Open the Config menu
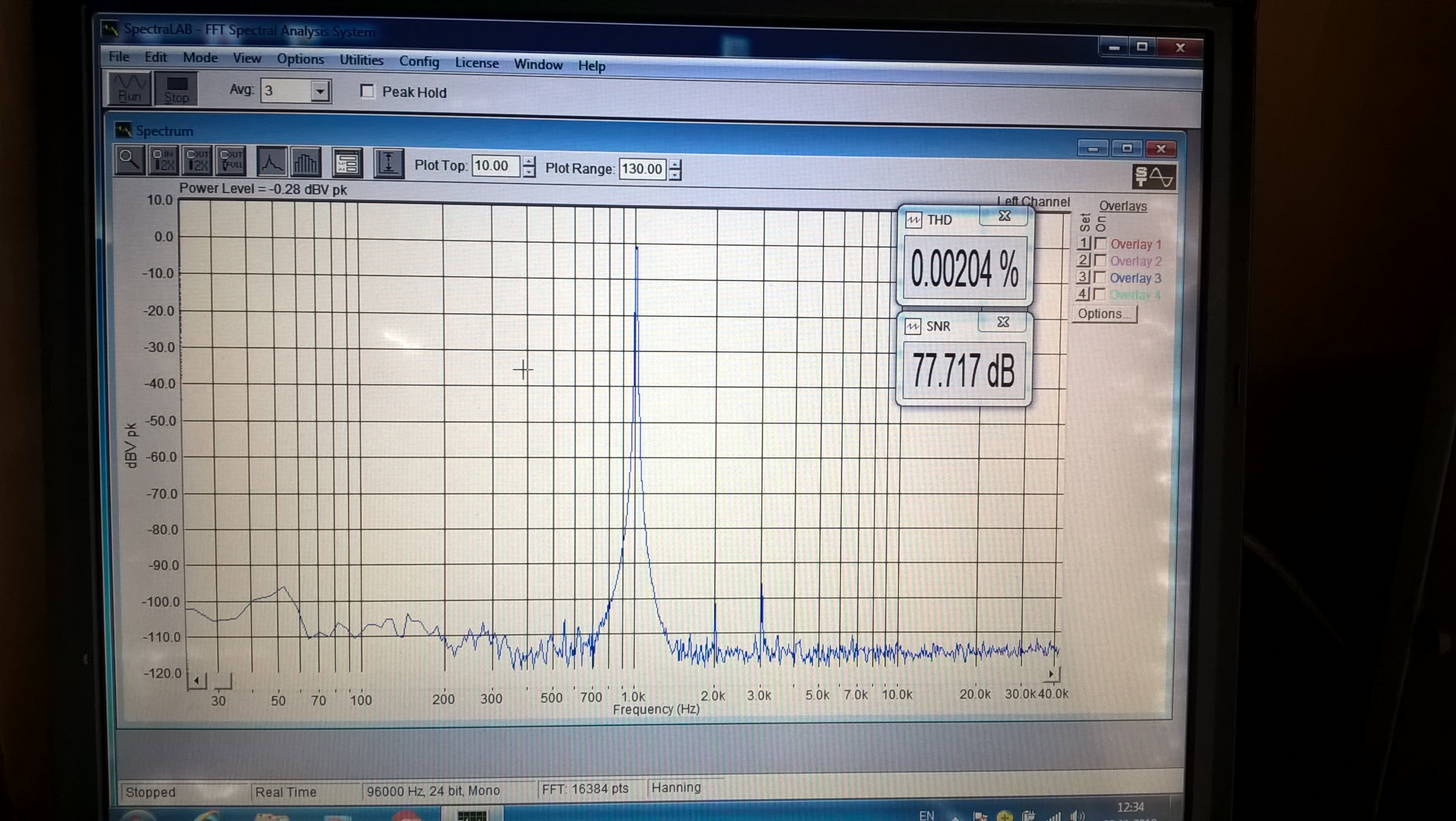Image resolution: width=1456 pixels, height=821 pixels. point(419,62)
